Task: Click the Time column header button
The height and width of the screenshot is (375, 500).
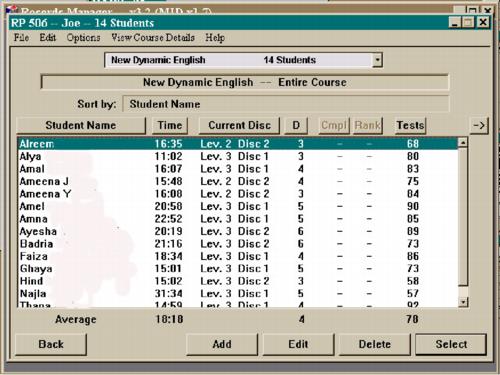Action: click(x=170, y=125)
